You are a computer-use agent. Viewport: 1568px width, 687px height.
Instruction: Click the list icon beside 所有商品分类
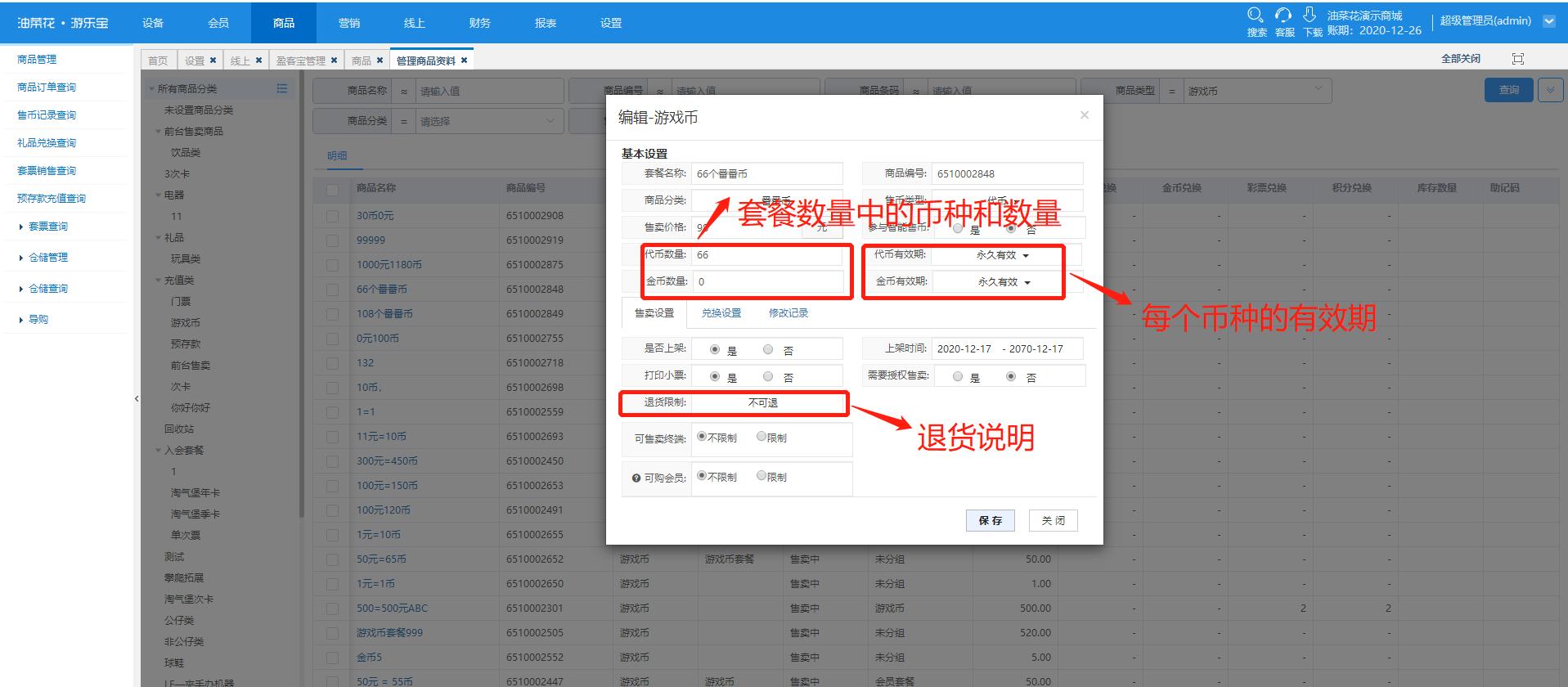pos(282,88)
